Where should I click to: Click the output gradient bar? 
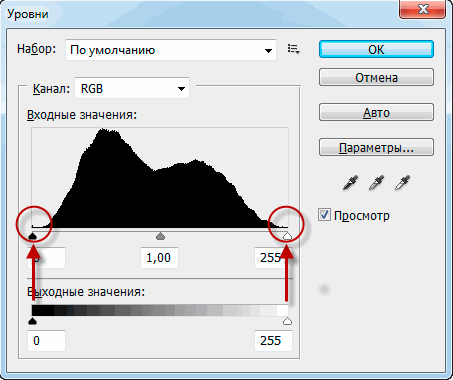tap(160, 310)
